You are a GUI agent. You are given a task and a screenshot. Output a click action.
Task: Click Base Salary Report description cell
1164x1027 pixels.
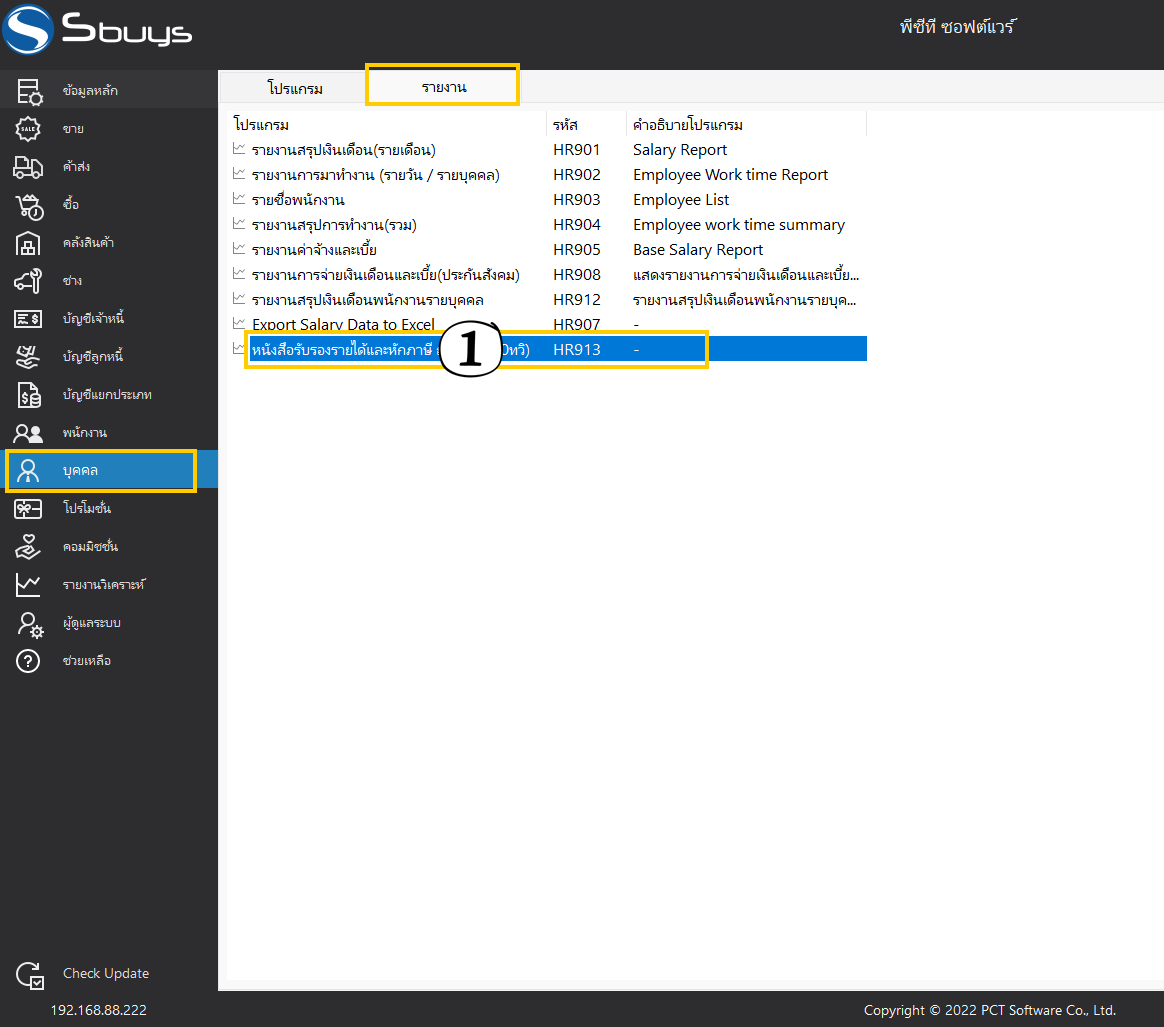[x=698, y=250]
